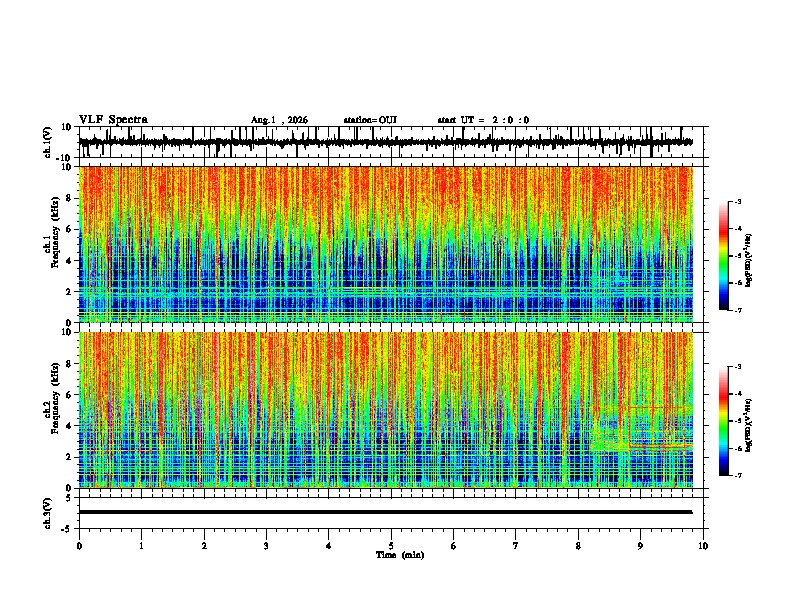Click the ch.1 spectrogram plot
Screen dimensions: 792x612
pyautogui.click(x=385, y=244)
